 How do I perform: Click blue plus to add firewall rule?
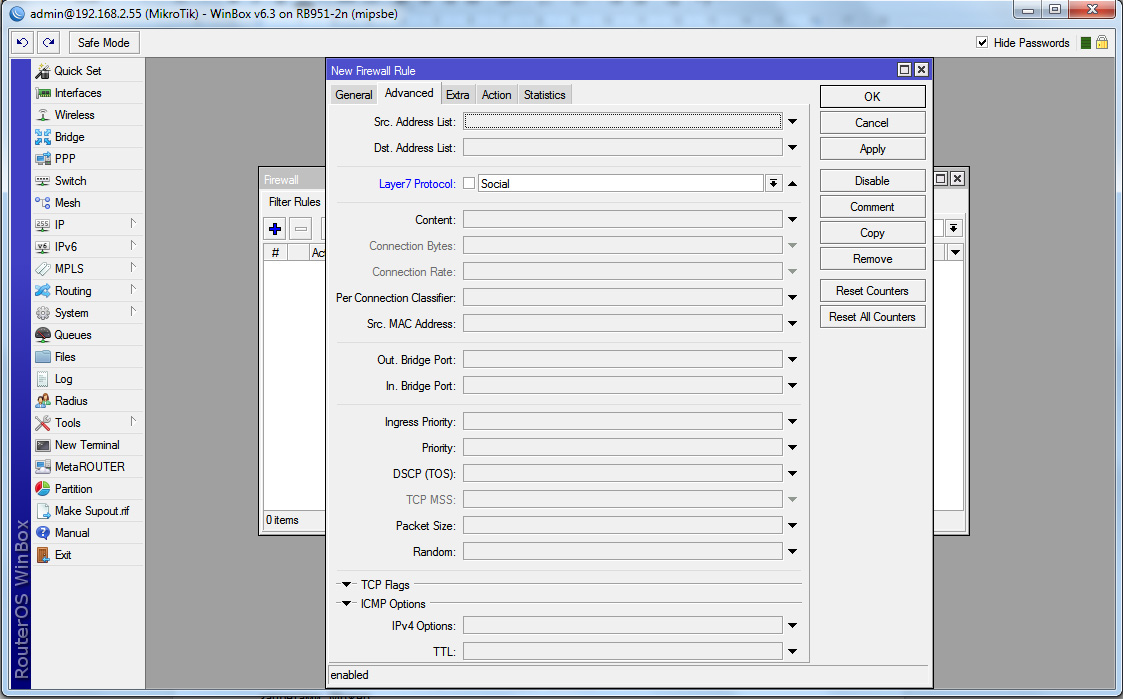(275, 229)
